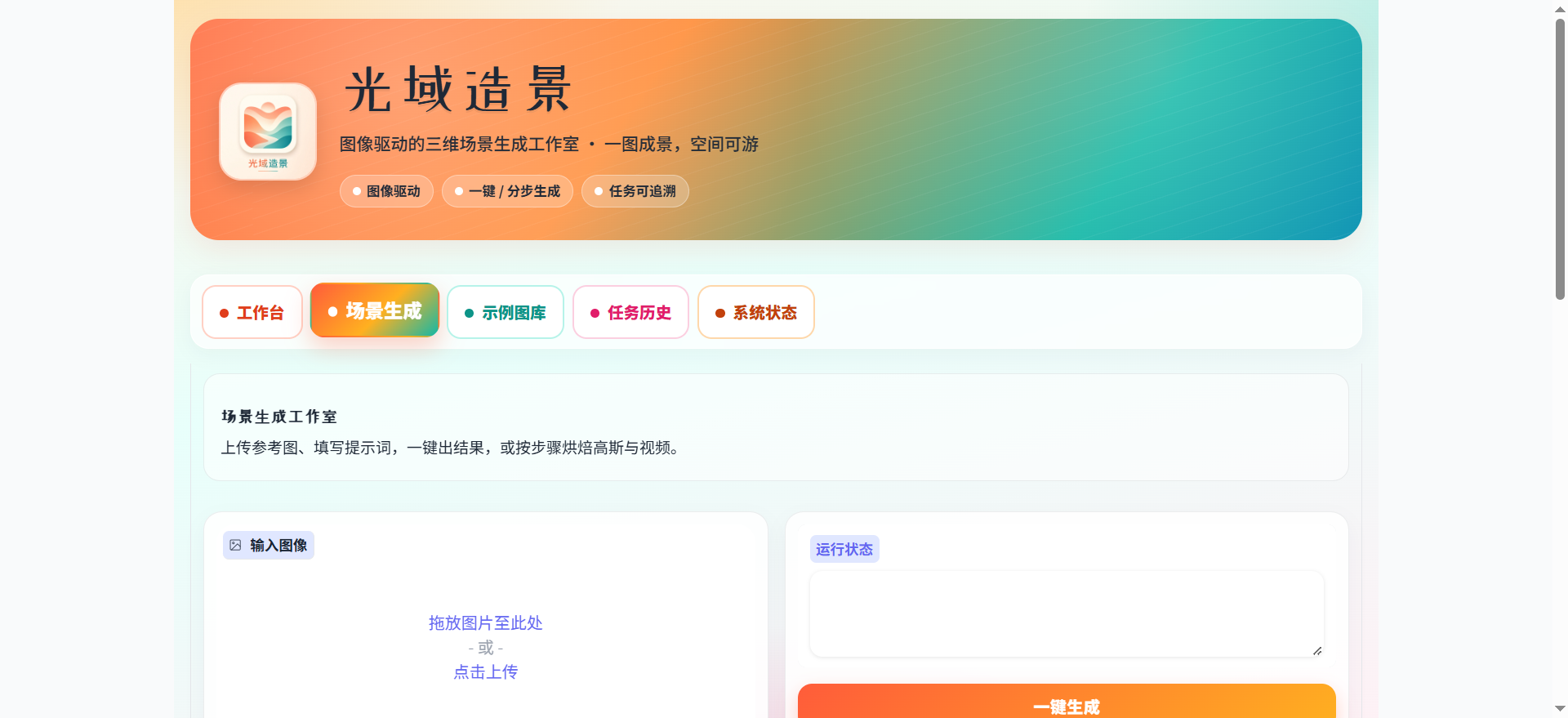Viewport: 1568px width, 718px height.
Task: Click 点击上传 to upload an image
Action: tap(486, 671)
